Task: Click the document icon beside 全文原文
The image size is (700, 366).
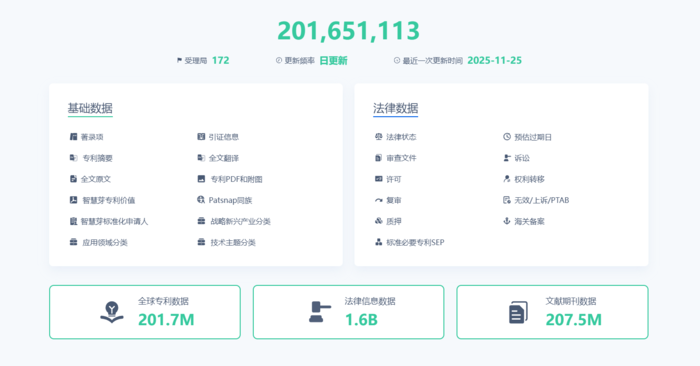Action: click(73, 179)
